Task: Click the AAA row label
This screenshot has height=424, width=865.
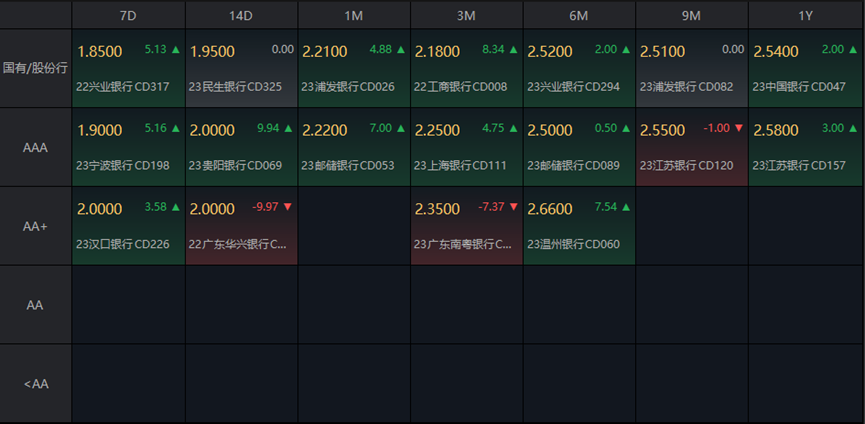Action: tap(35, 147)
